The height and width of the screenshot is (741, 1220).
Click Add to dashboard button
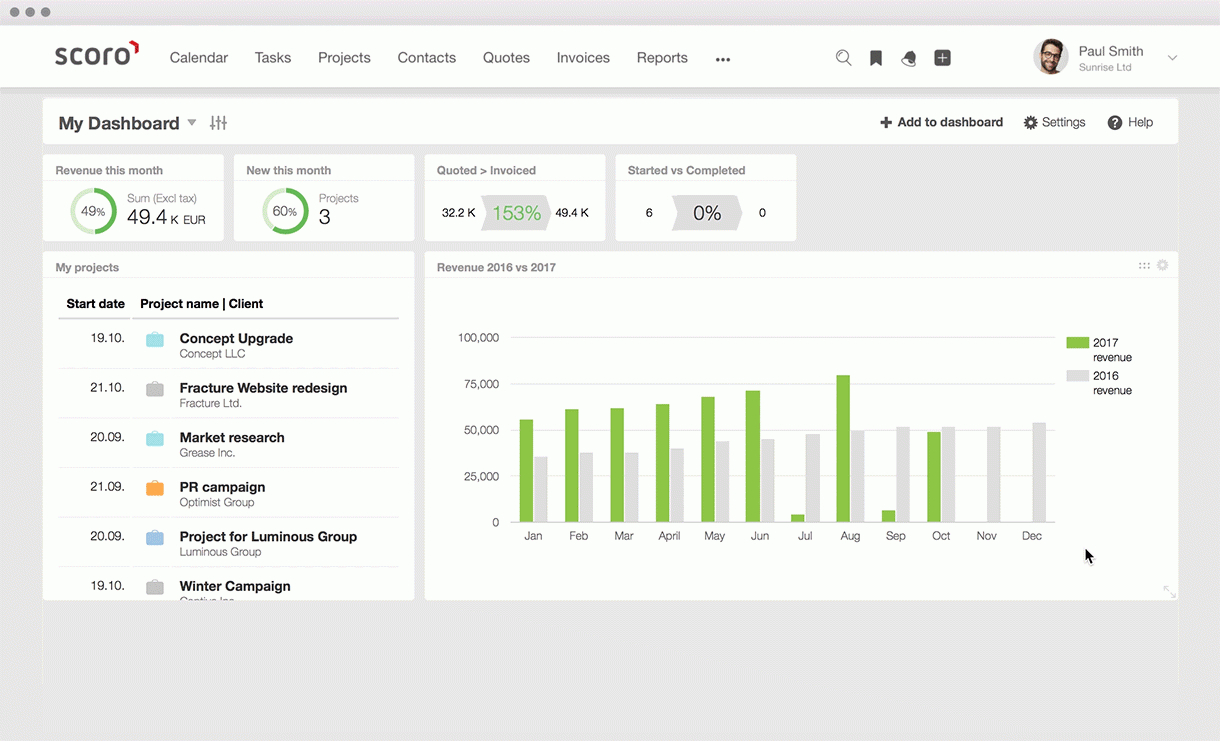(941, 122)
